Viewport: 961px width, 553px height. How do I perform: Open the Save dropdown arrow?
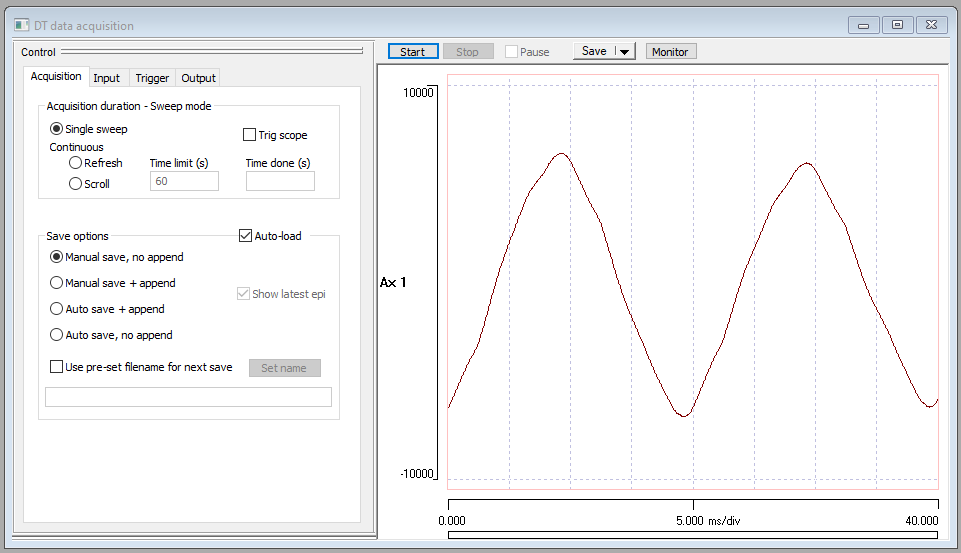tap(624, 52)
